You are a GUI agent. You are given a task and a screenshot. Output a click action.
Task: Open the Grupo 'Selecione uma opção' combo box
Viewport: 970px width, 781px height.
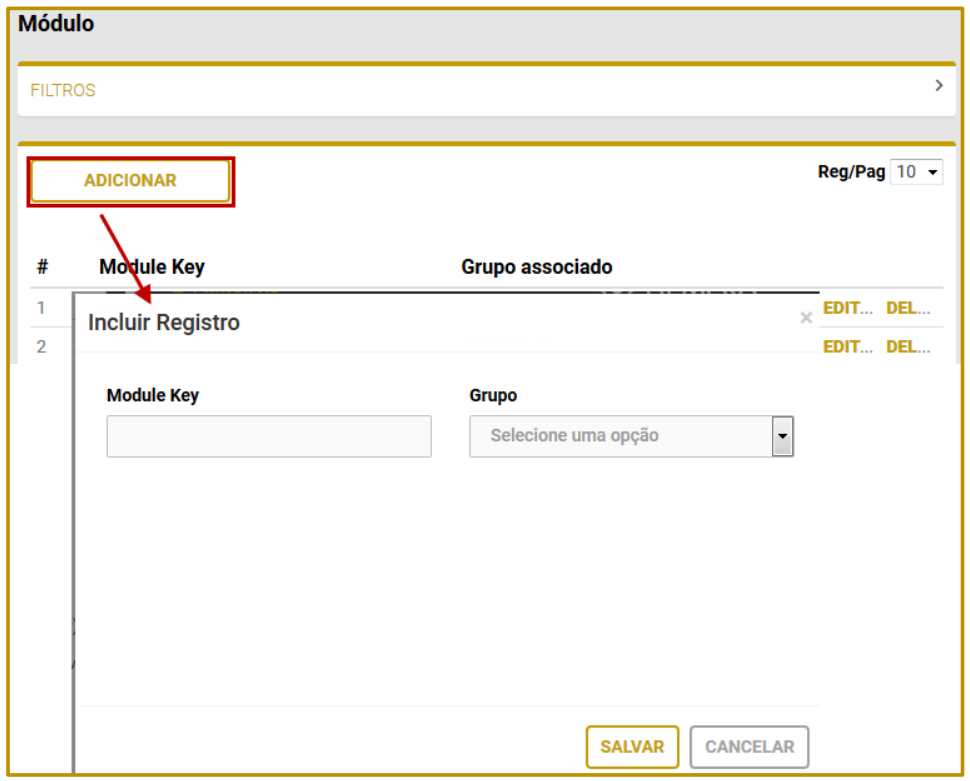(620, 437)
